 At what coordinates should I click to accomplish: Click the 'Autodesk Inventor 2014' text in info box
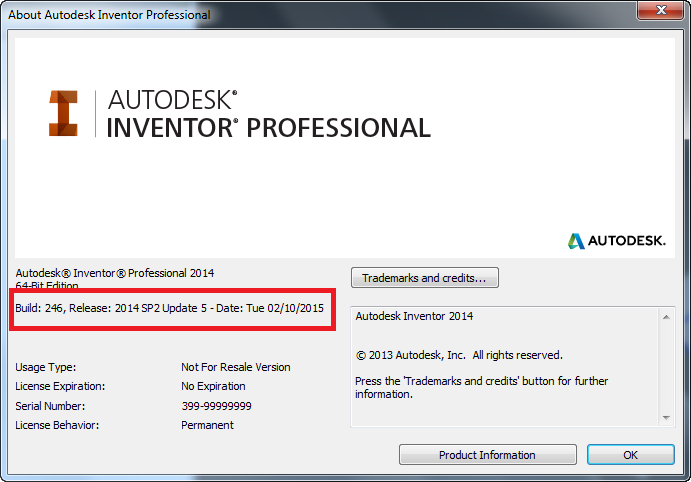(x=414, y=316)
